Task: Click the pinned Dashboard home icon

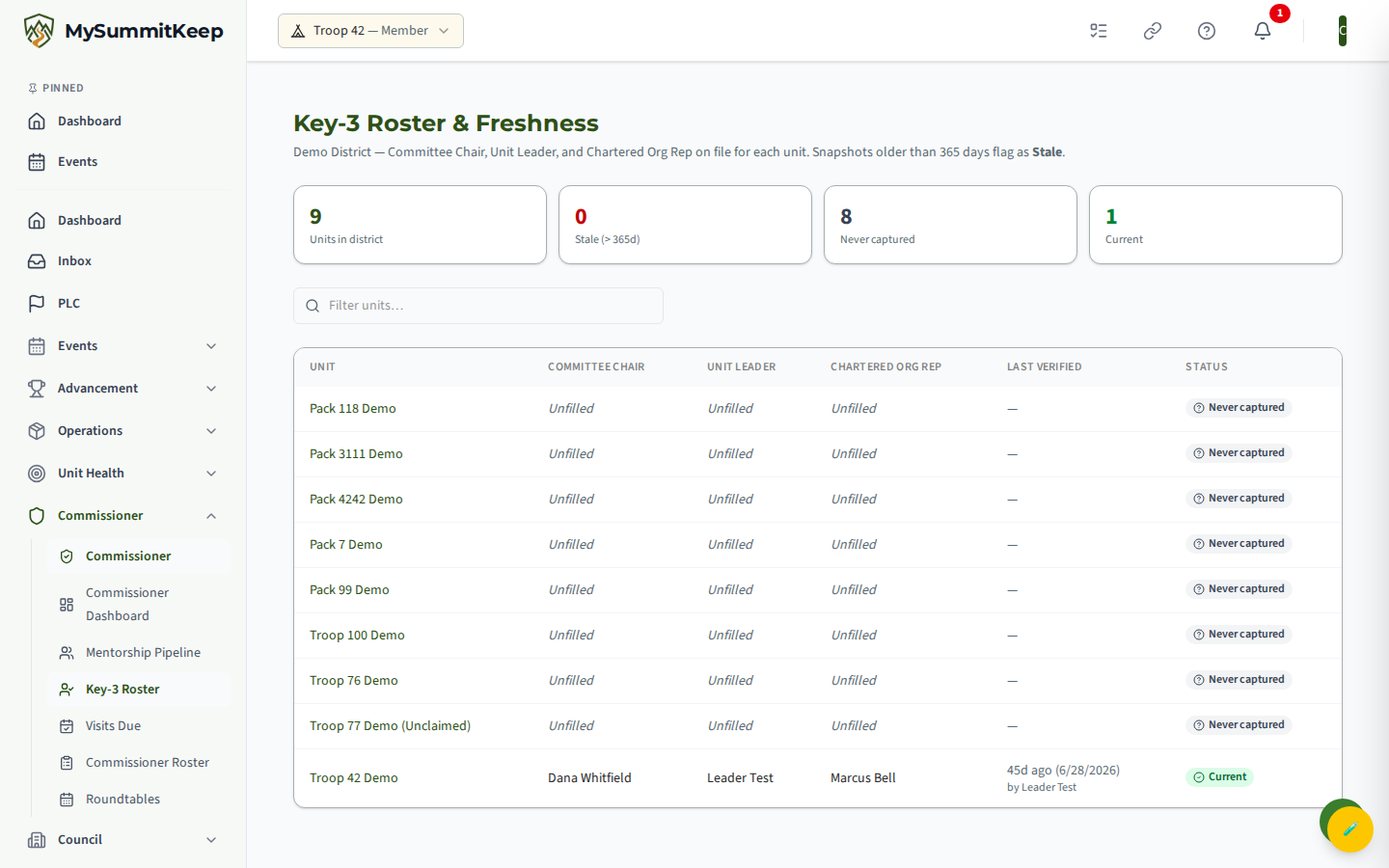Action: point(37,122)
